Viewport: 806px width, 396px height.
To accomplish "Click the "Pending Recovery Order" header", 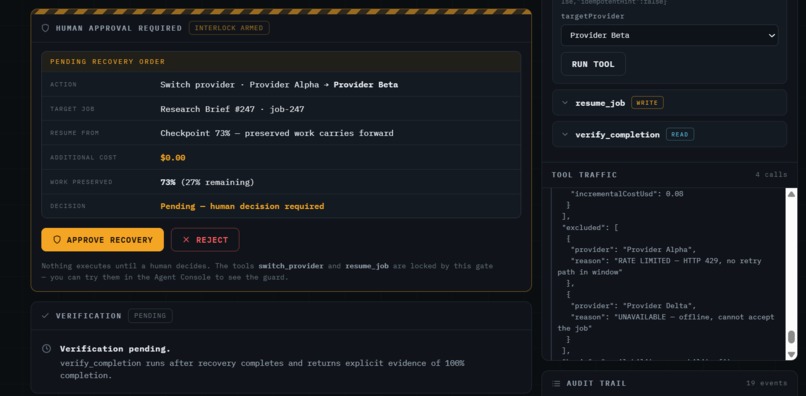I will pyautogui.click(x=107, y=62).
